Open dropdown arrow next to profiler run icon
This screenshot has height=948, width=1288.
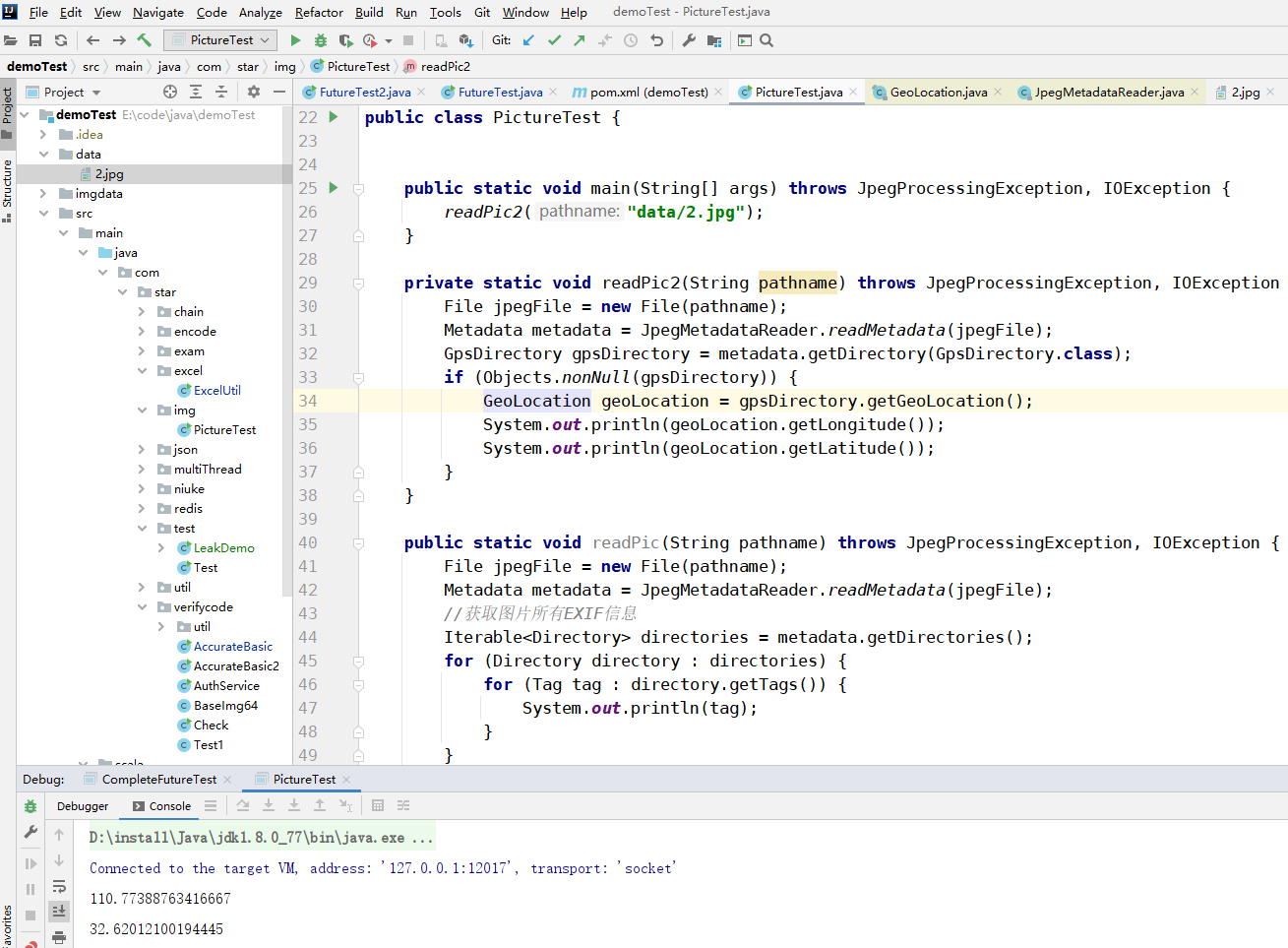[x=389, y=40]
